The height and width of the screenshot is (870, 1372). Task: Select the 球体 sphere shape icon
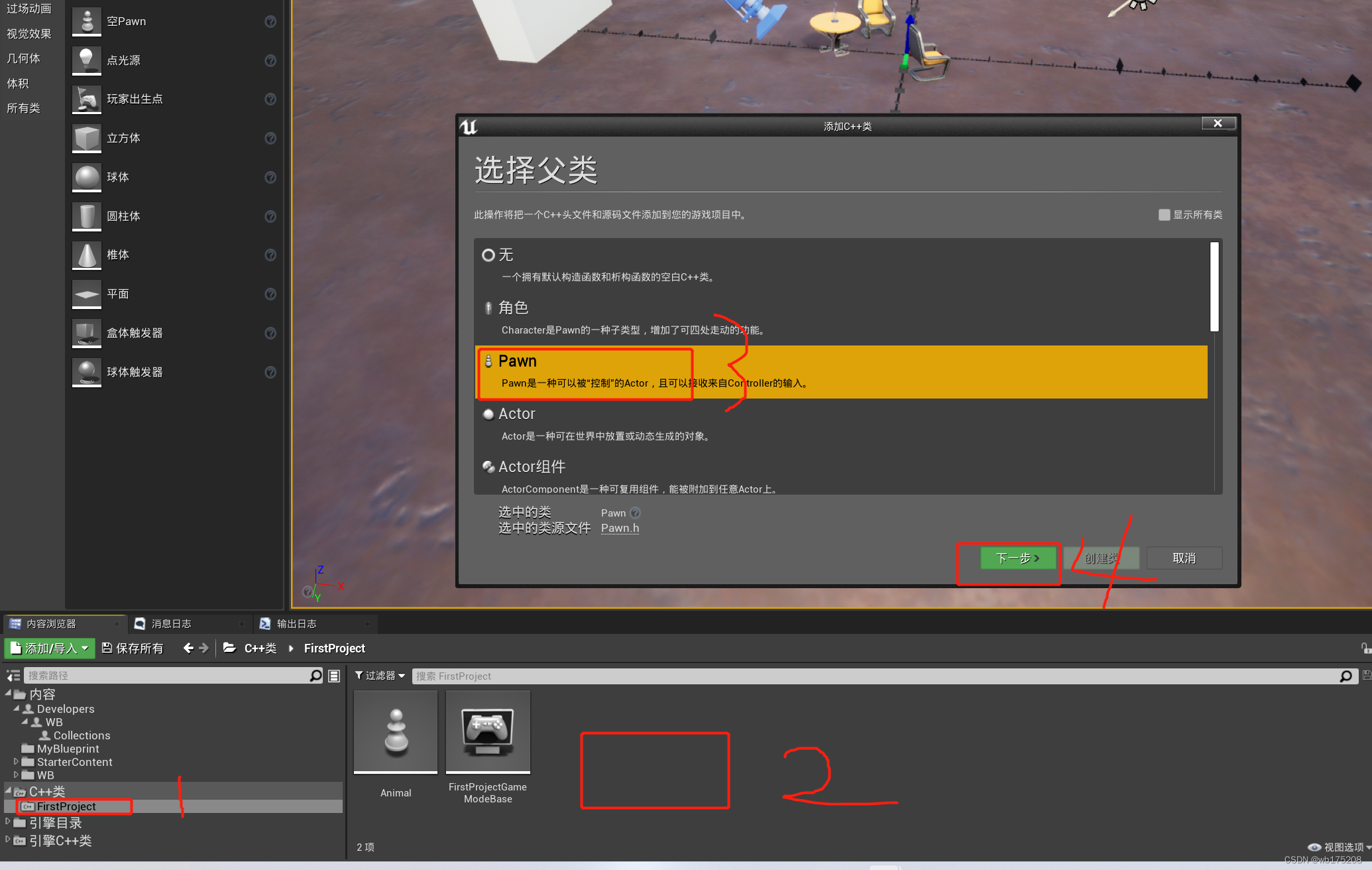pyautogui.click(x=86, y=177)
